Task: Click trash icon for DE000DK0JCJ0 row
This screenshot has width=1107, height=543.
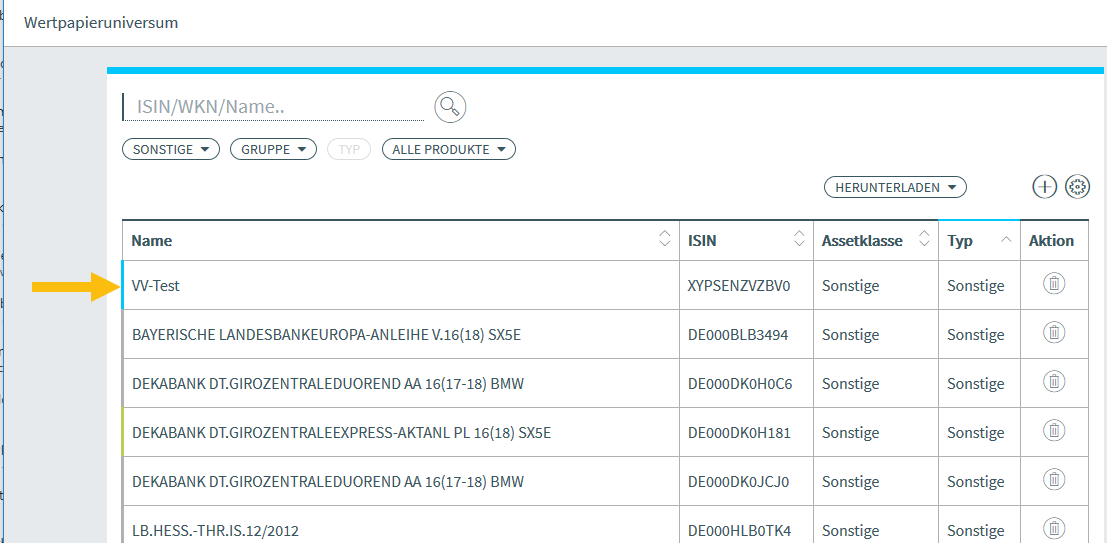Action: tap(1053, 481)
